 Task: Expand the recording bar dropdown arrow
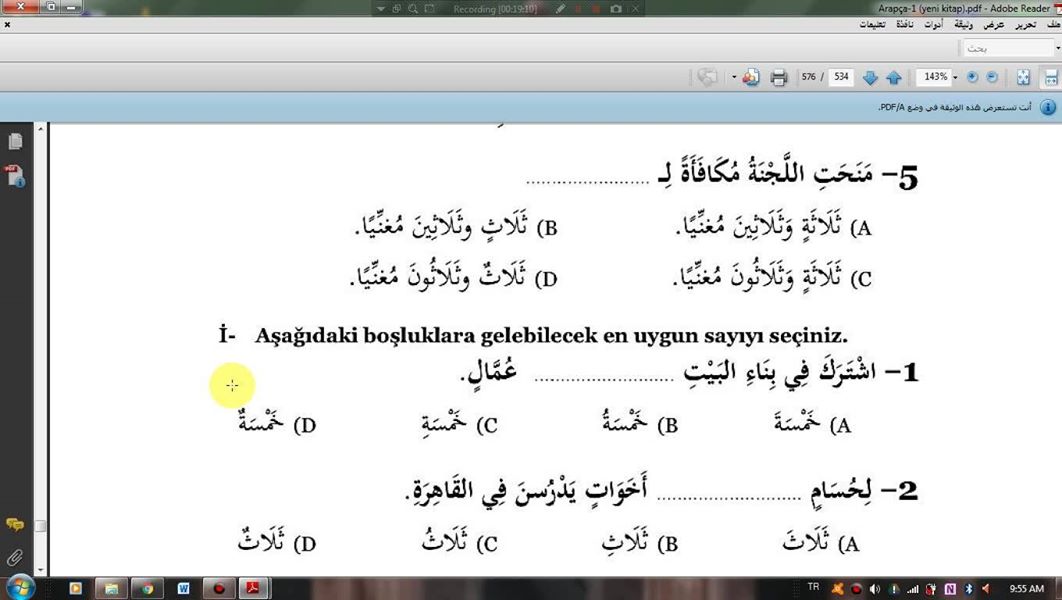click(380, 9)
